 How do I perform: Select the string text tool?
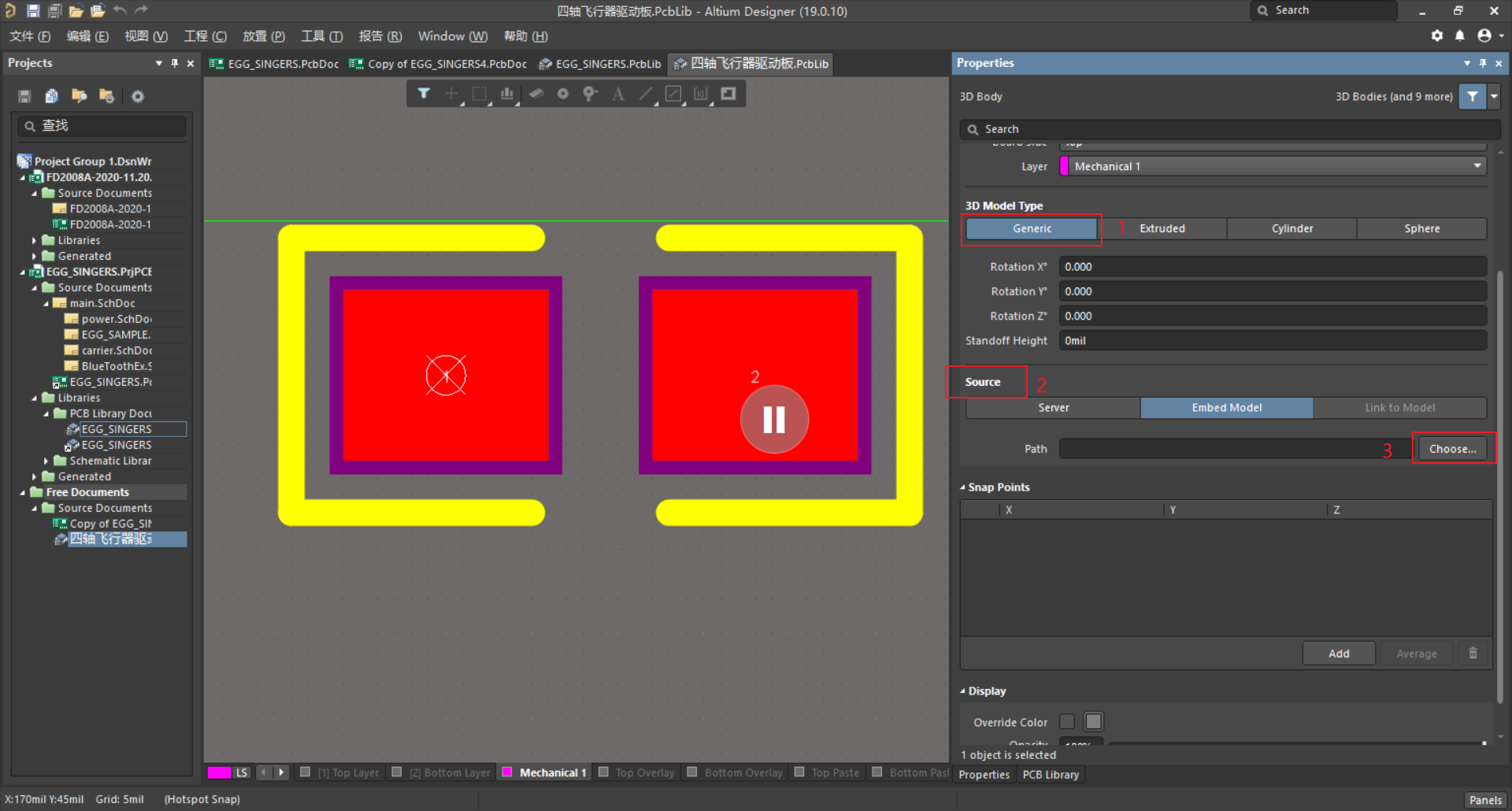pos(618,94)
